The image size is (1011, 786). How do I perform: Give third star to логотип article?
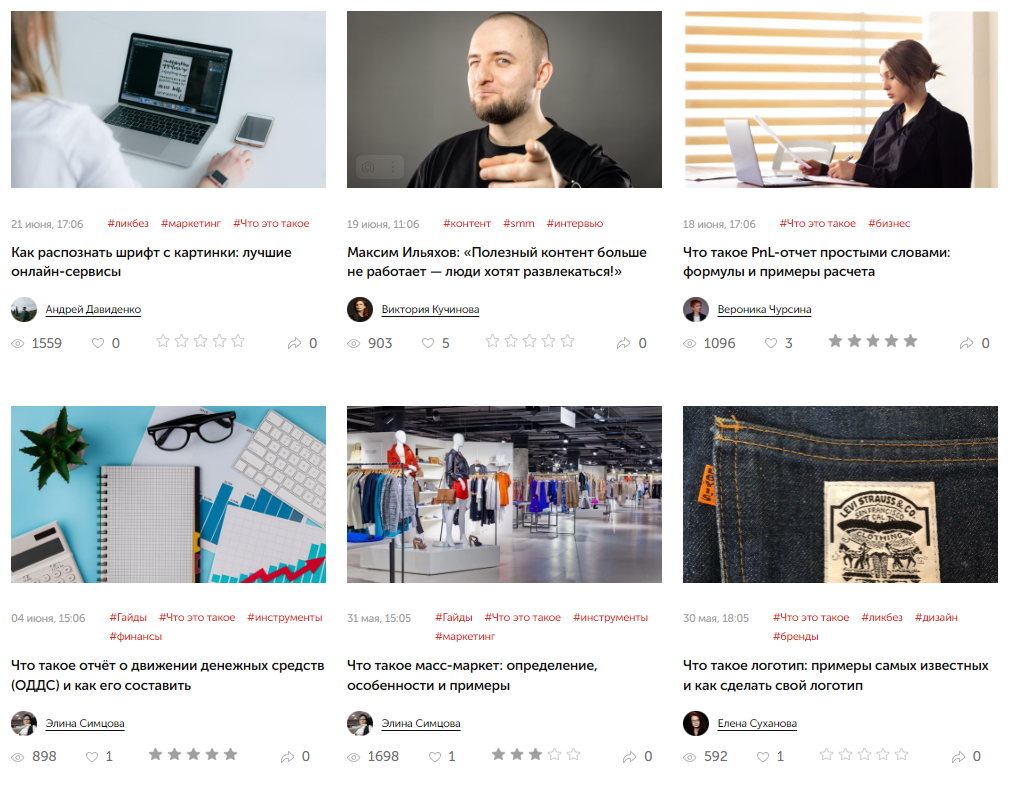point(864,754)
